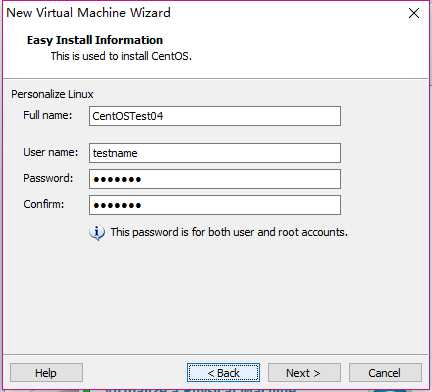Screen dimensions: 432x392
Task: Click the Personalize Linux group label
Action: (x=52, y=94)
